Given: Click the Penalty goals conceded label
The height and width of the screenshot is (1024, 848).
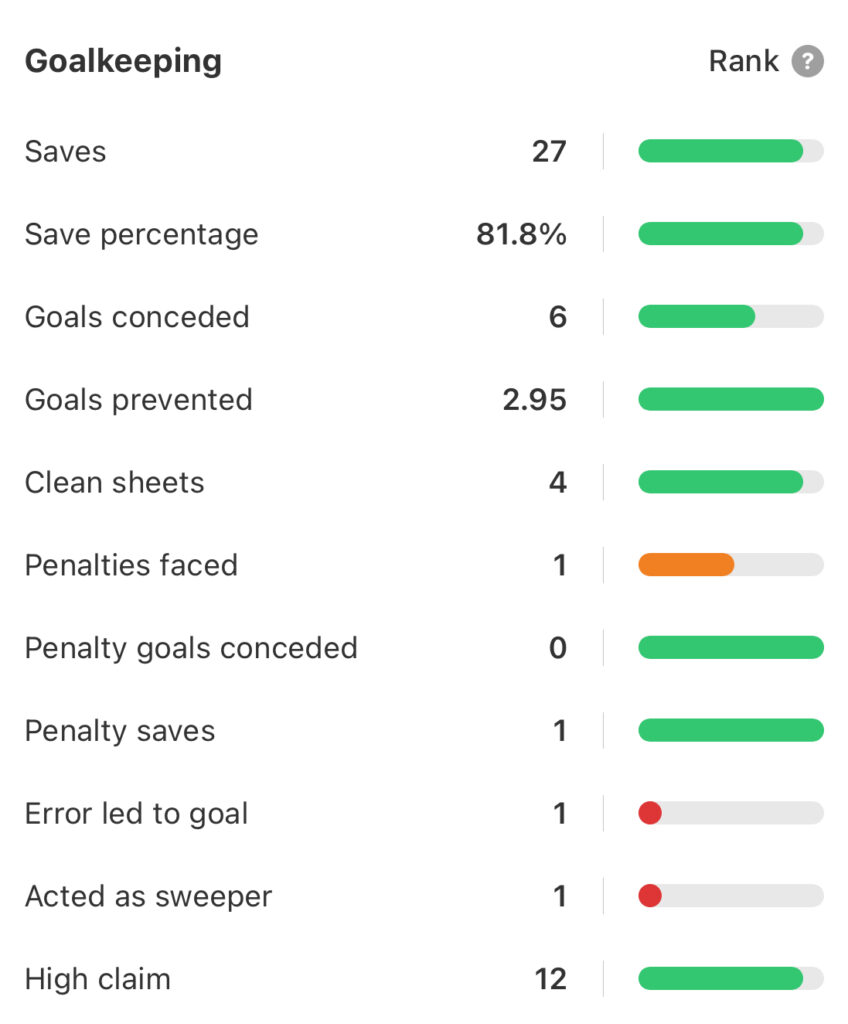Looking at the screenshot, I should [x=191, y=648].
